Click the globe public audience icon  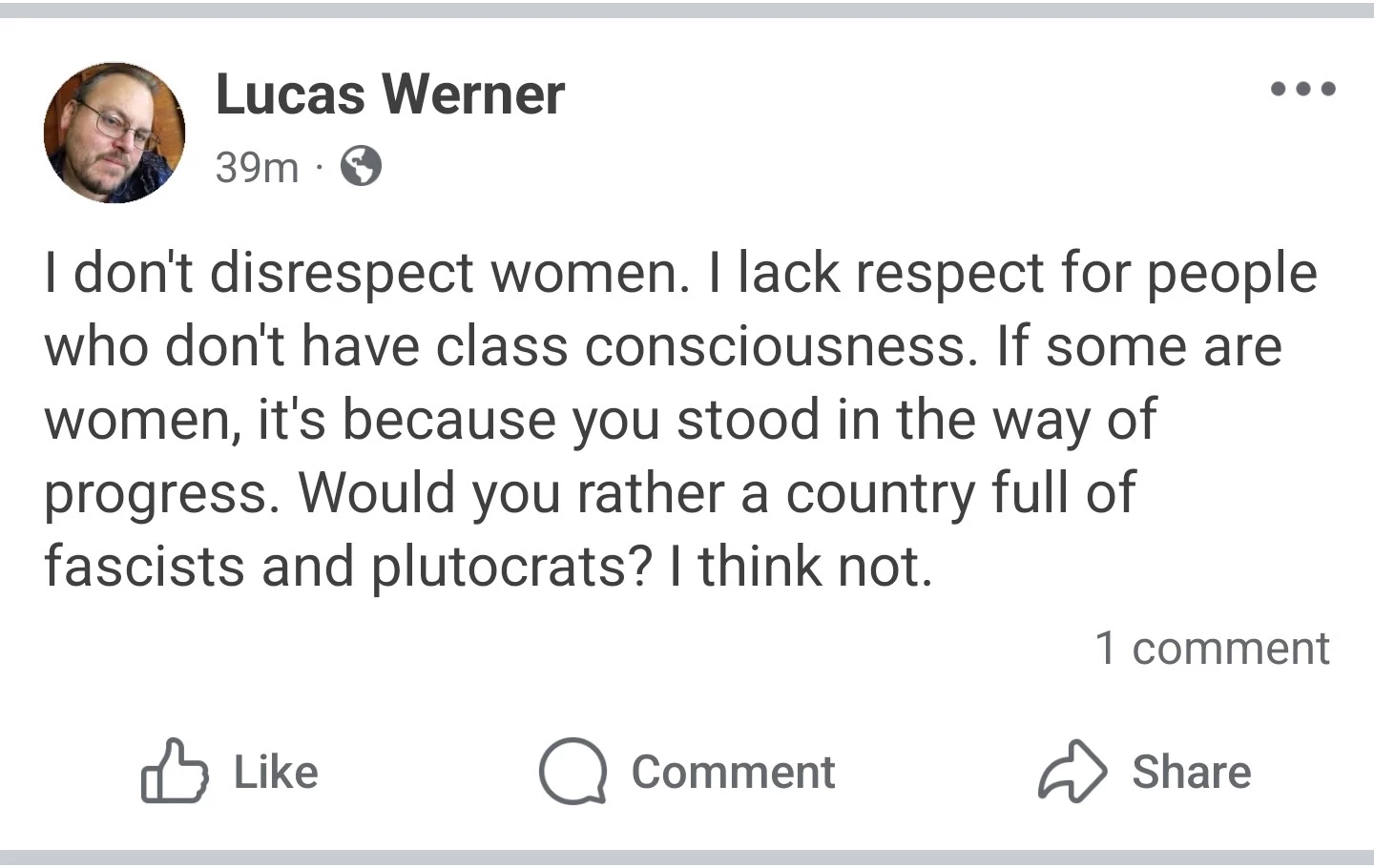pyautogui.click(x=362, y=167)
